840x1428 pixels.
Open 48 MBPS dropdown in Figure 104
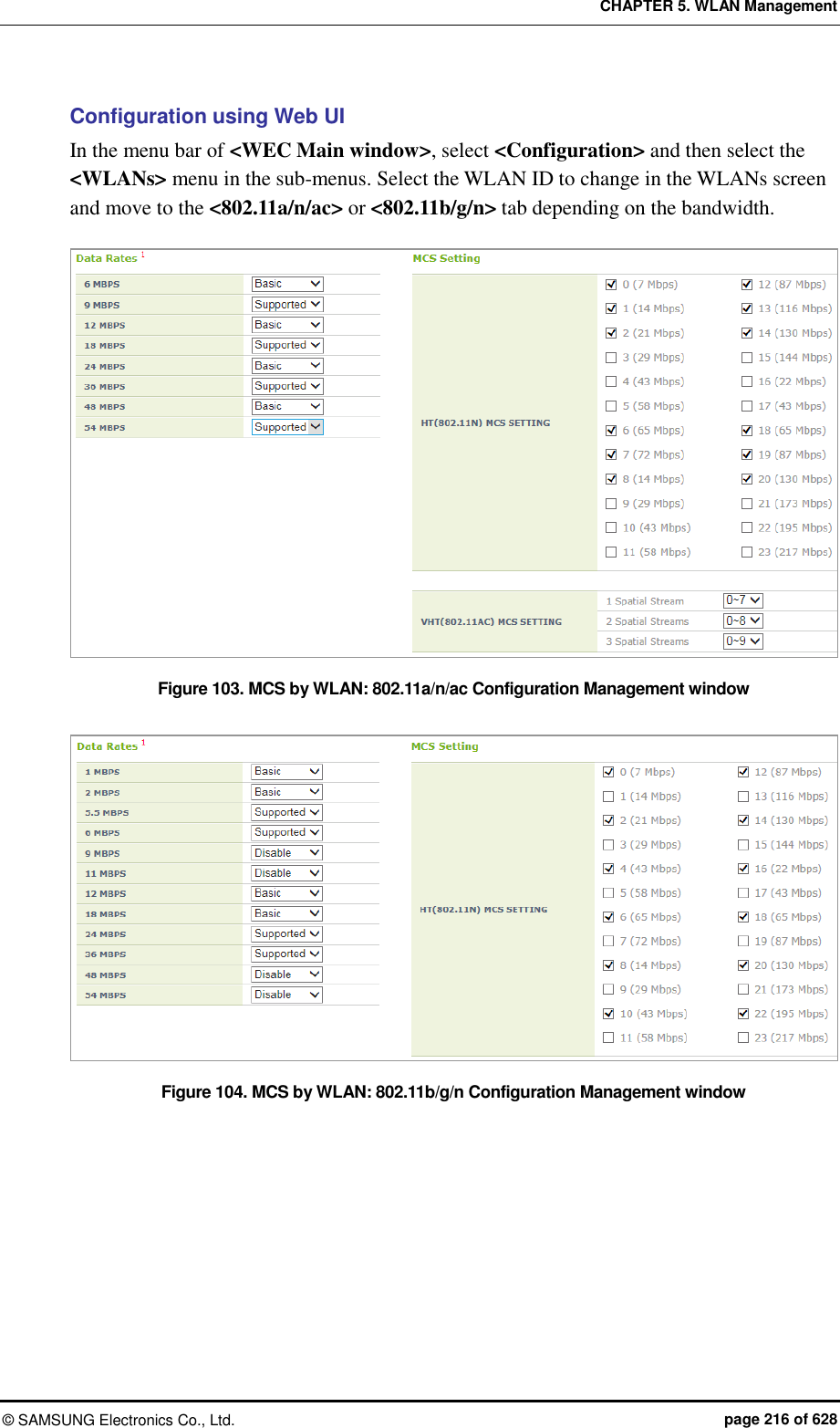(x=286, y=975)
